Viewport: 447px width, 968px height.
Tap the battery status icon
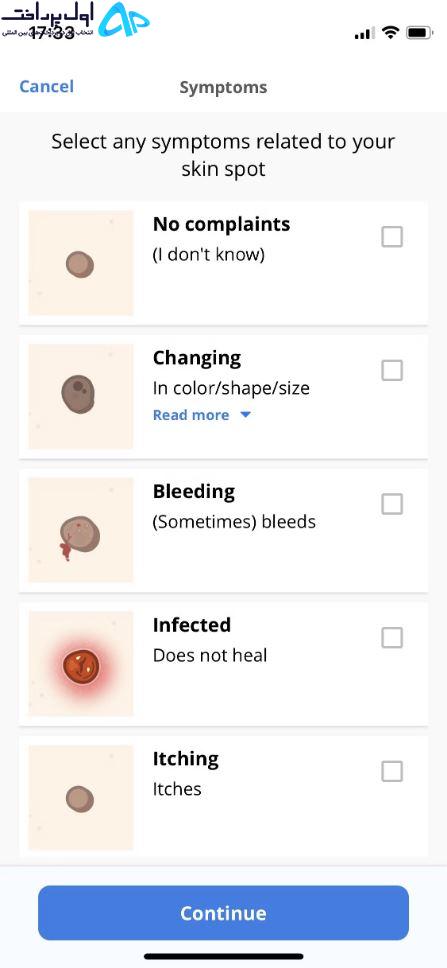[420, 33]
